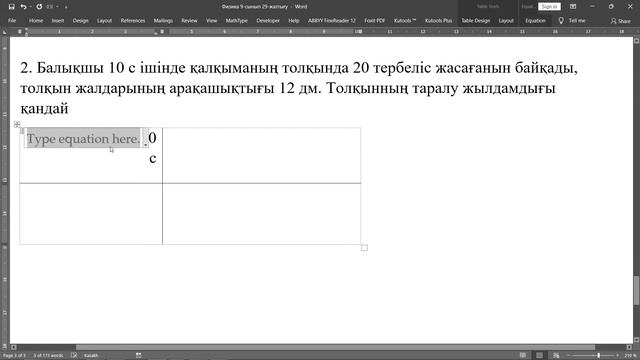Screen dimensions: 640x360
Task: Click the horizontal scrollbar thumb
Action: coord(335,347)
